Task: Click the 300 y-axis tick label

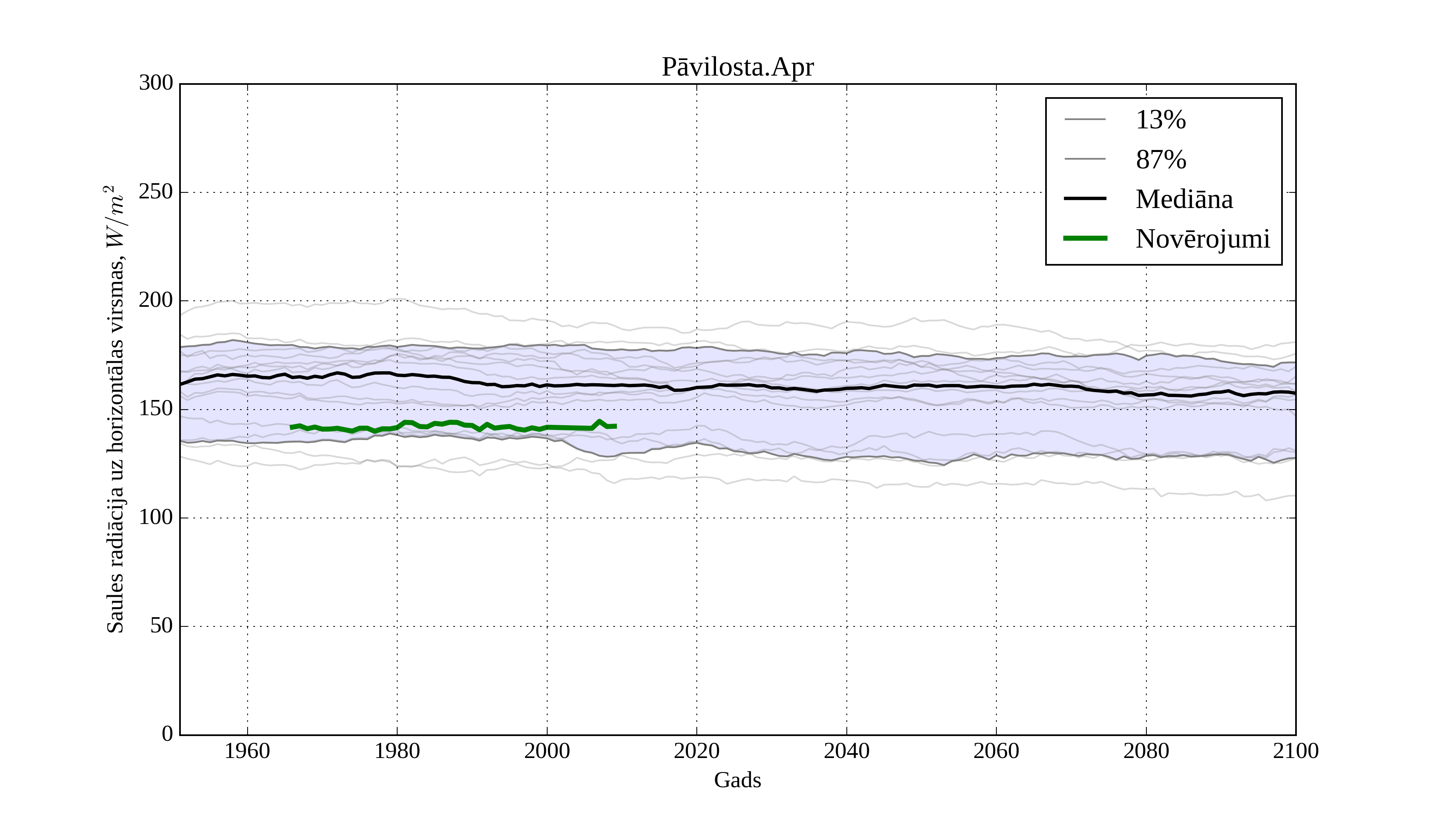Action: click(x=156, y=83)
